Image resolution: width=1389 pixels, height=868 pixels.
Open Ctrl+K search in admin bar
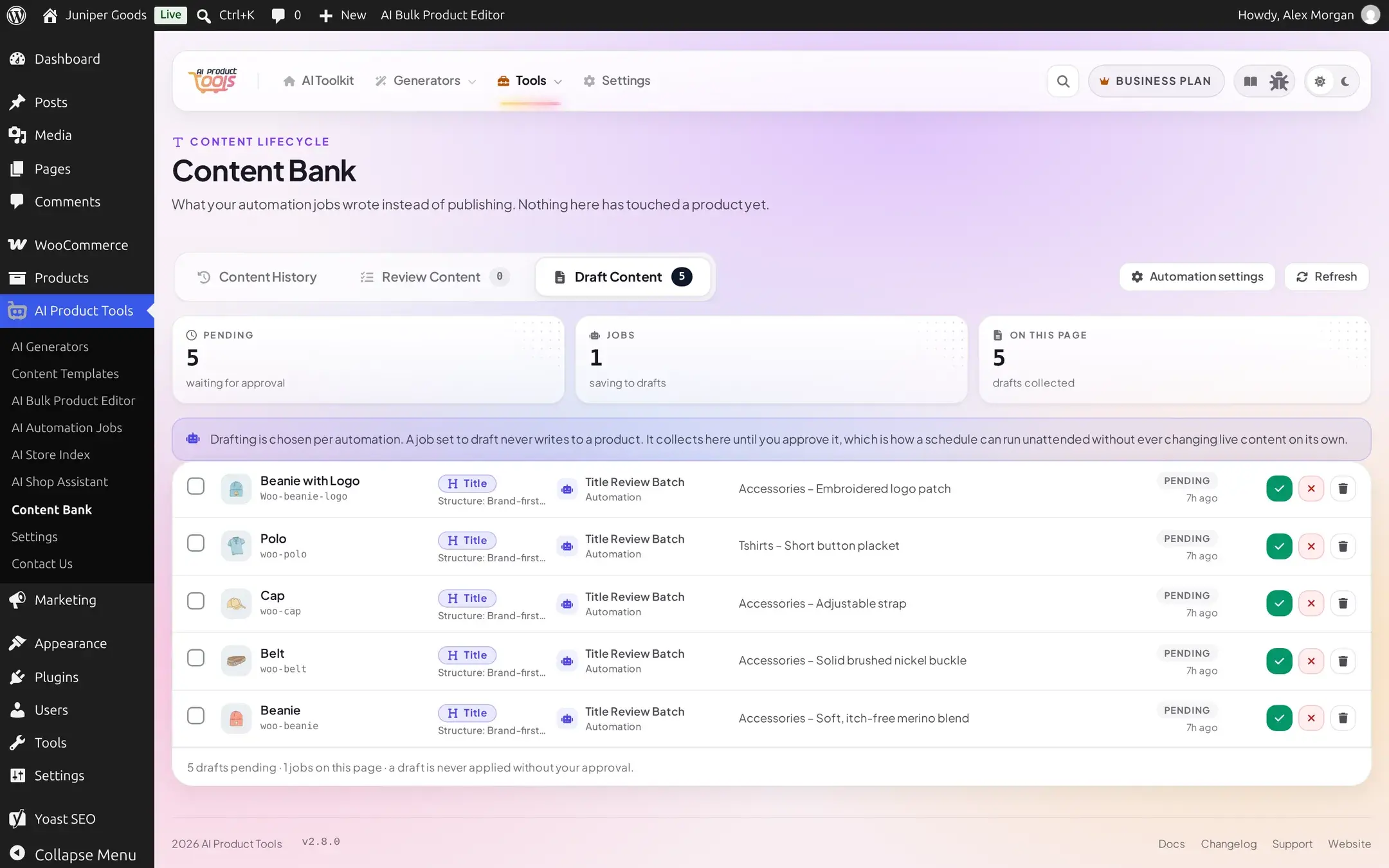click(226, 15)
